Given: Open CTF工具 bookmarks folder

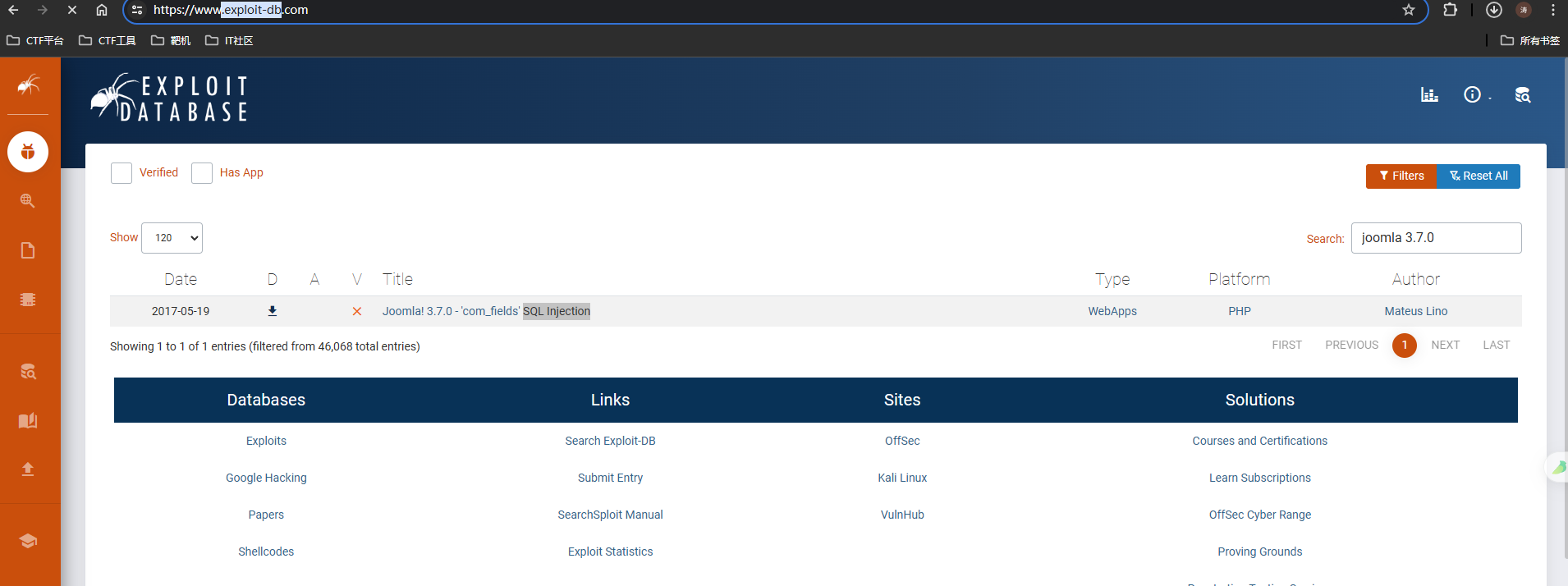Looking at the screenshot, I should click(x=108, y=40).
